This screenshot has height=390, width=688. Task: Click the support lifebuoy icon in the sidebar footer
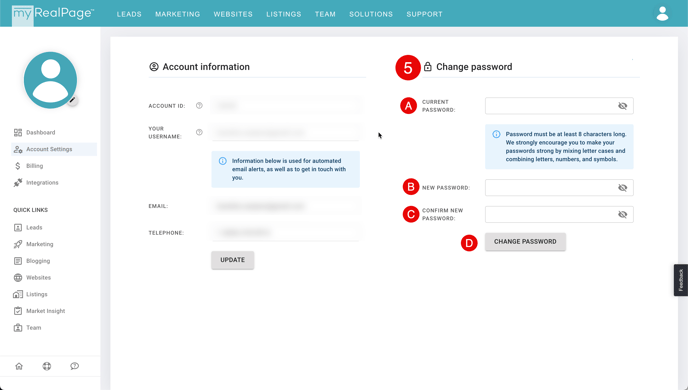[47, 366]
